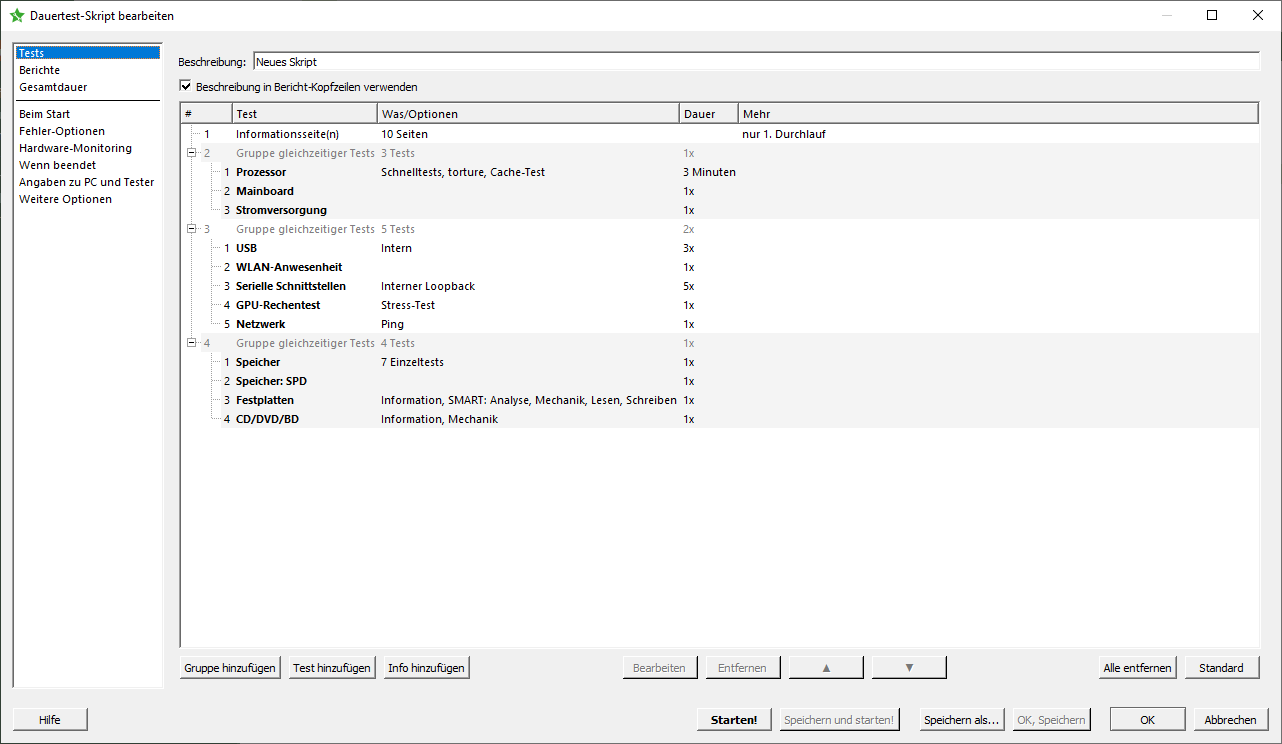Click 'Gruppe hinzufügen' button

[230, 668]
